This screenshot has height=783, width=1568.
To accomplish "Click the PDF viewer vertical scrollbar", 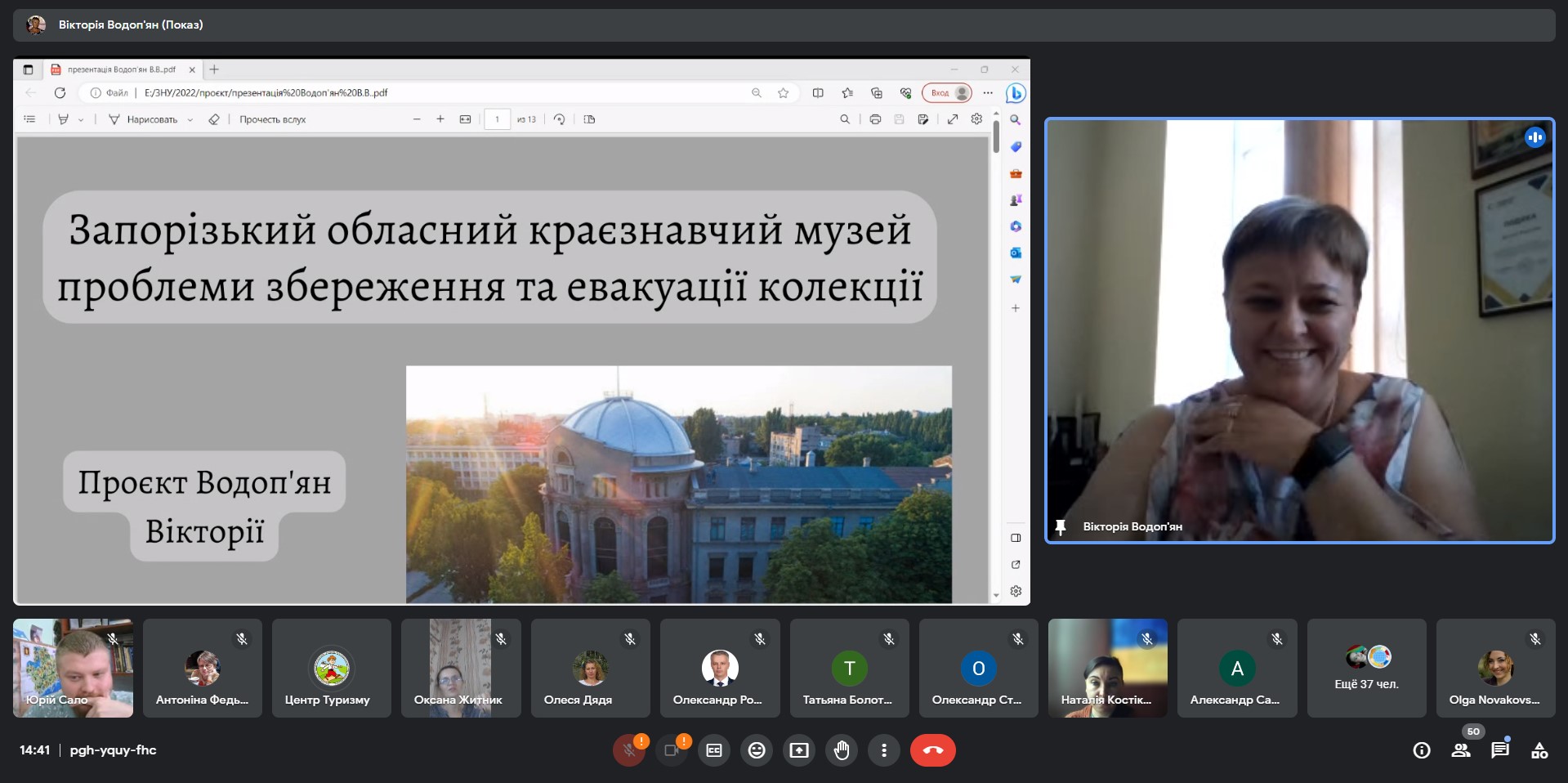I will coord(996,327).
